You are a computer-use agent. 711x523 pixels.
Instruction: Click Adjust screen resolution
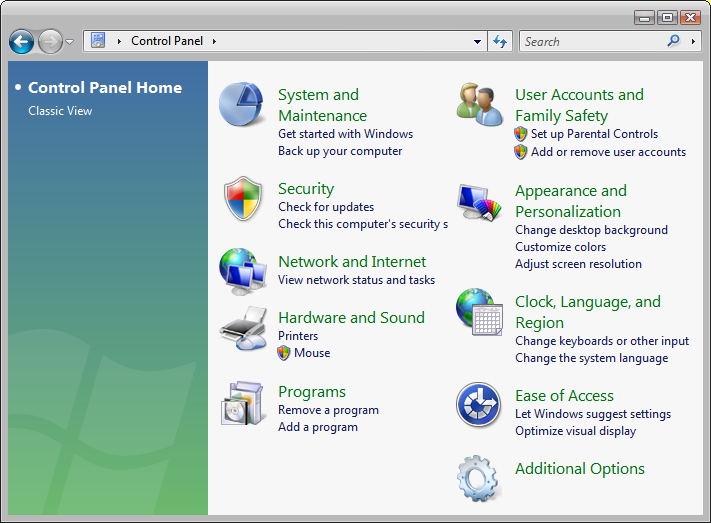(578, 264)
